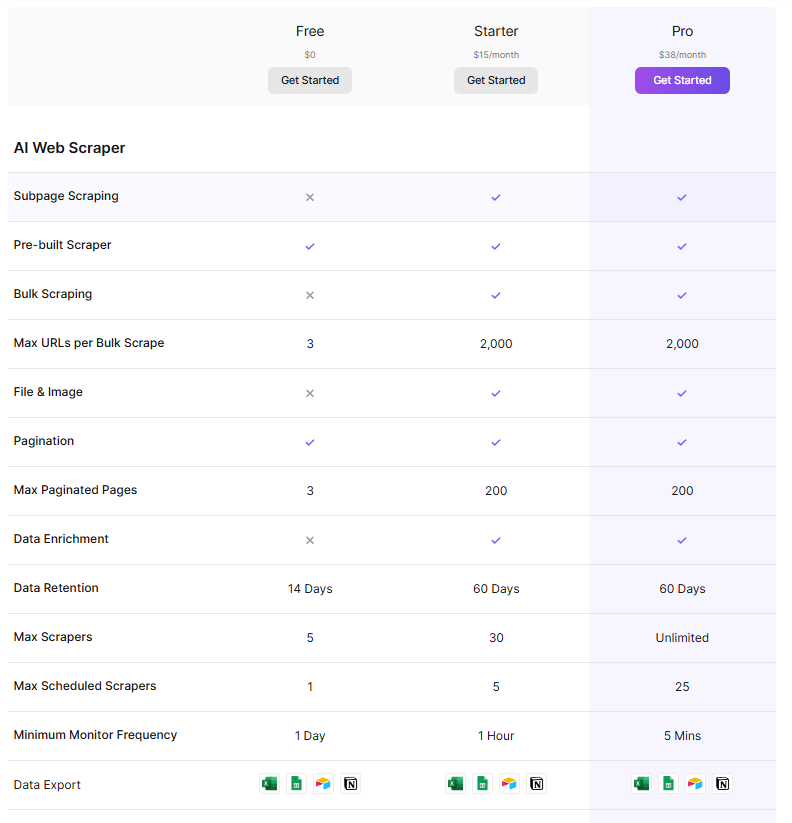Select the Pagination checkmark in Pro column
This screenshot has height=823, width=792.
pyautogui.click(x=682, y=442)
